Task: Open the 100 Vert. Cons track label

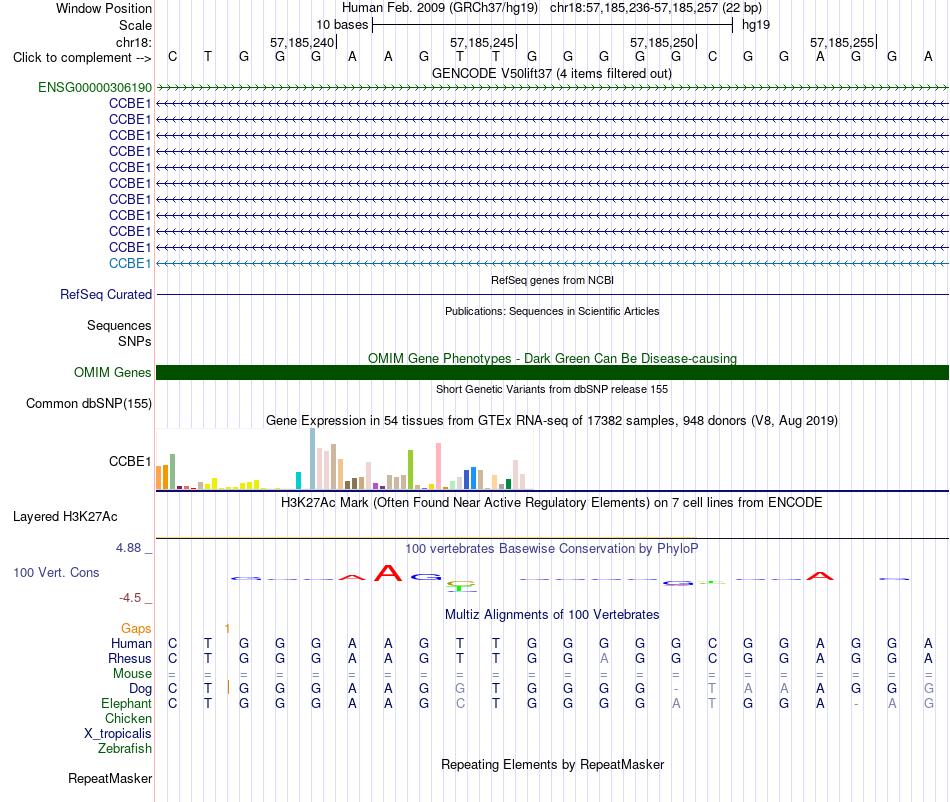Action: [x=56, y=572]
